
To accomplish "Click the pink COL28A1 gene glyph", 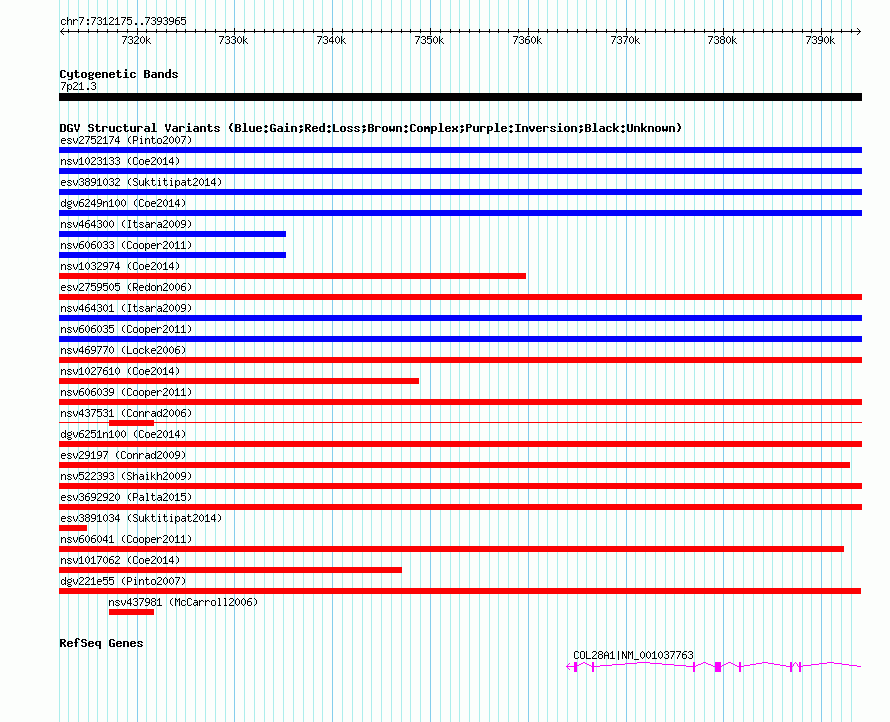I will pyautogui.click(x=714, y=666).
